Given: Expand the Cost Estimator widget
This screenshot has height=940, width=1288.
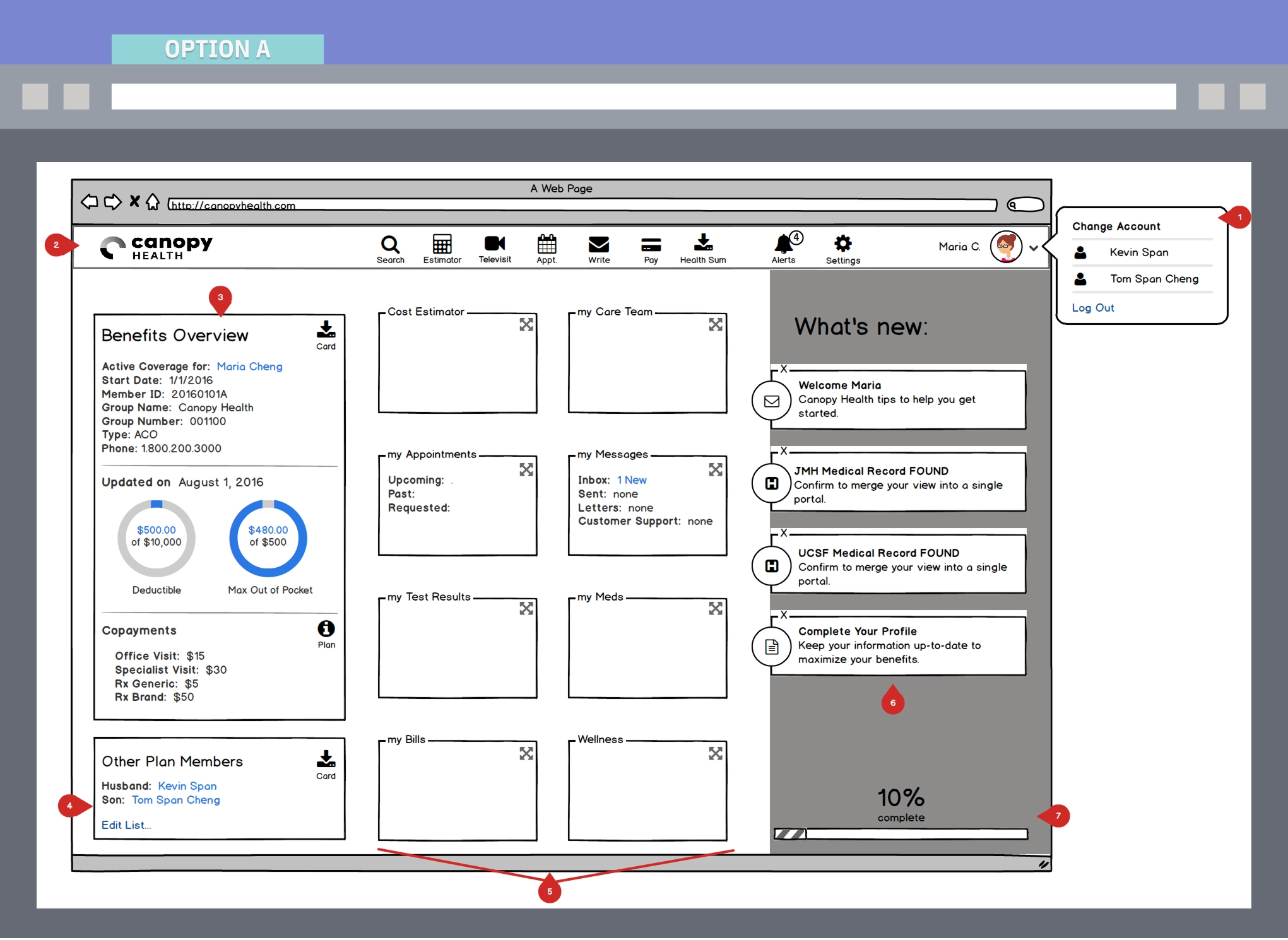Looking at the screenshot, I should click(526, 324).
